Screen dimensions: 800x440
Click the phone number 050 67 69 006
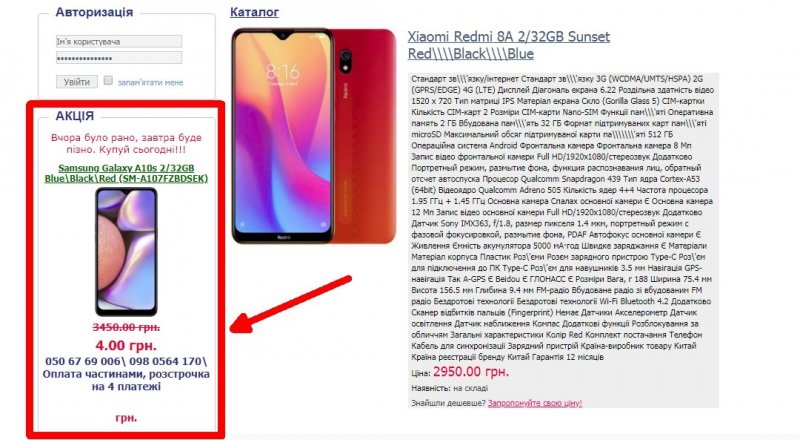83,361
